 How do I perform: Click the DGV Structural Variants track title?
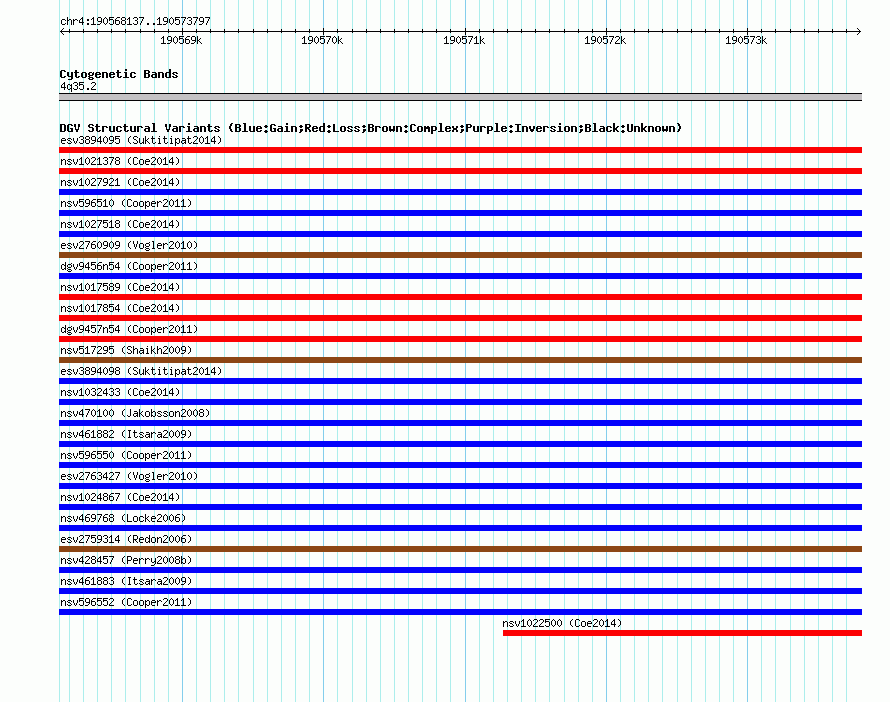[x=370, y=128]
